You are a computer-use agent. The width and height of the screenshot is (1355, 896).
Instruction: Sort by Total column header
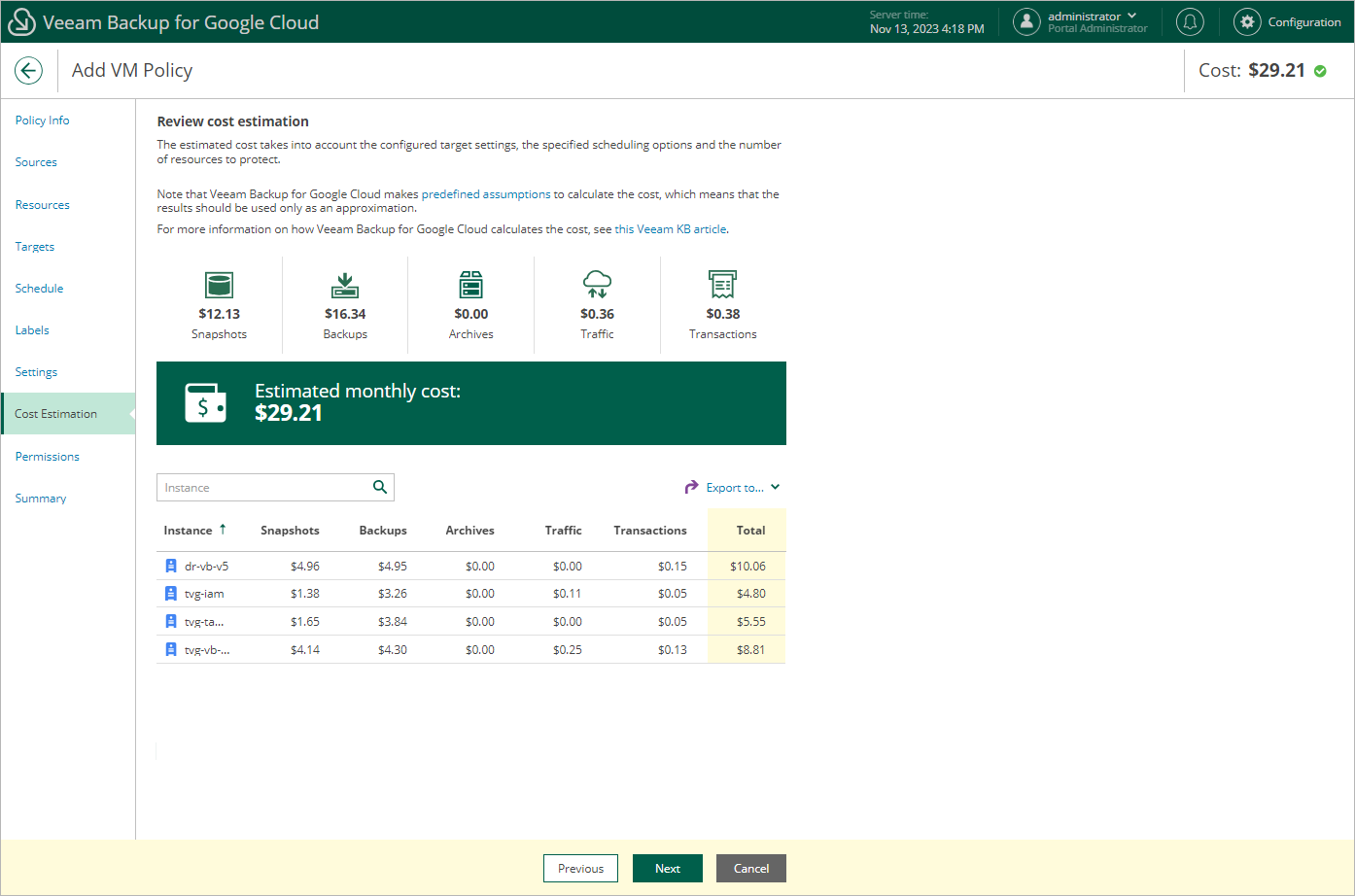coord(750,531)
